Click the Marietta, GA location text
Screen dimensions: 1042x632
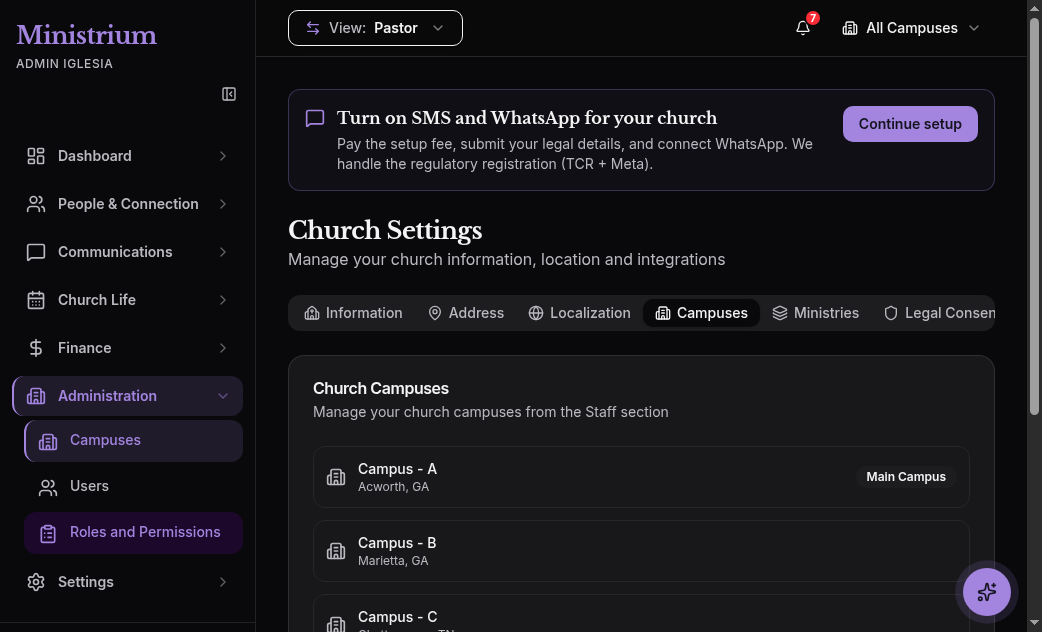[x=393, y=561]
